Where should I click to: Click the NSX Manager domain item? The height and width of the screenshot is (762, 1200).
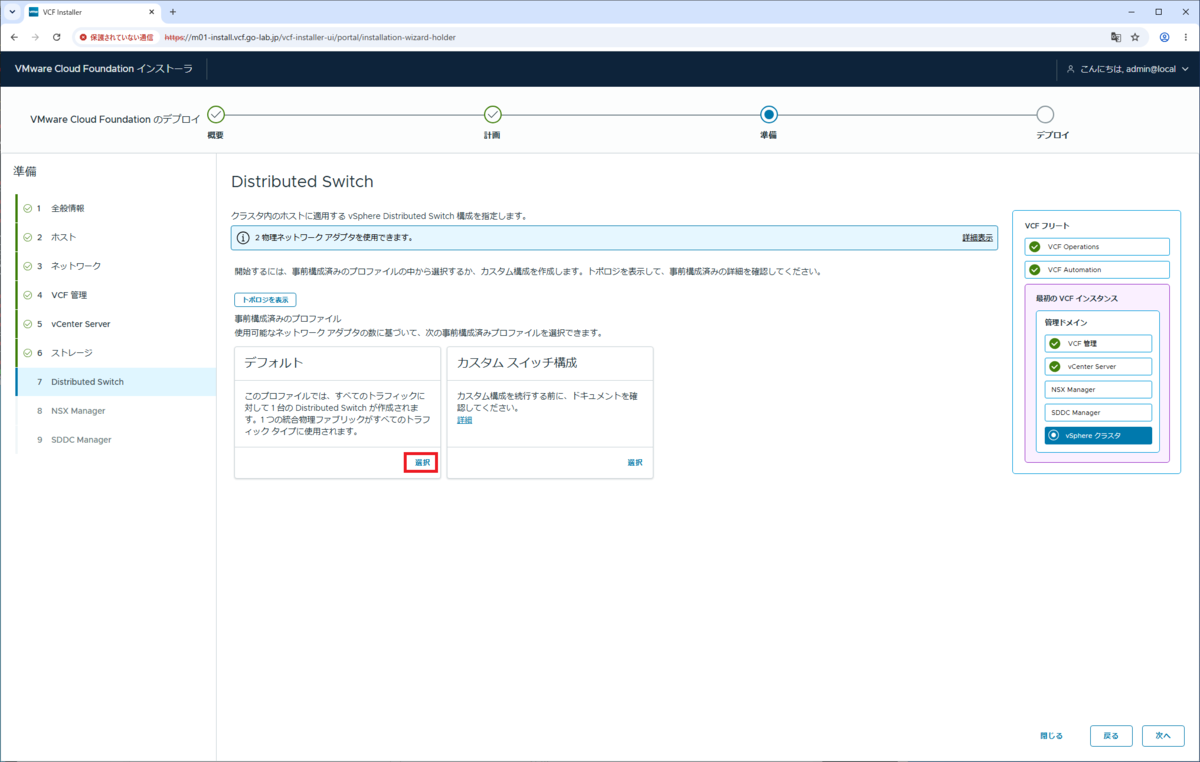(x=1098, y=390)
